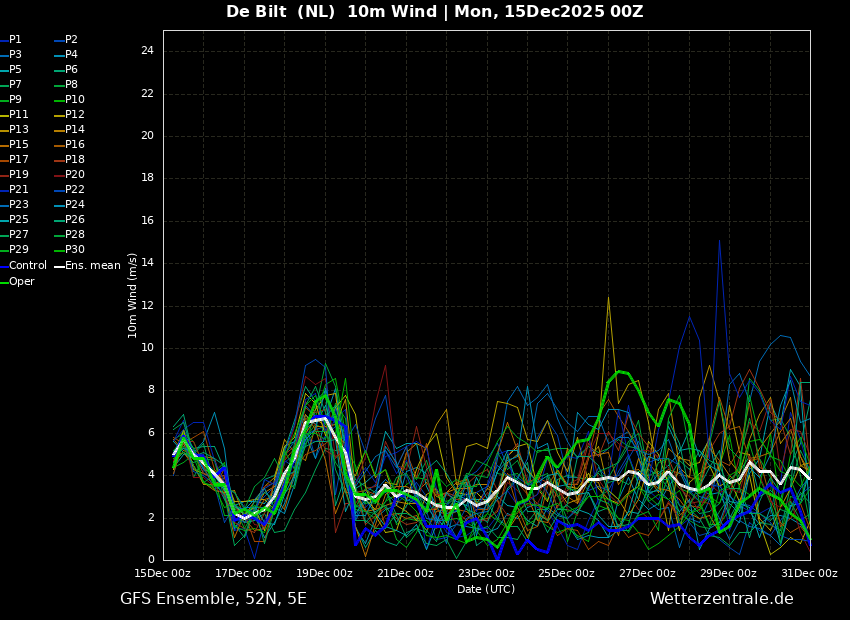This screenshot has width=850, height=620.
Task: Choose legend entry P15
Action: pyautogui.click(x=15, y=145)
